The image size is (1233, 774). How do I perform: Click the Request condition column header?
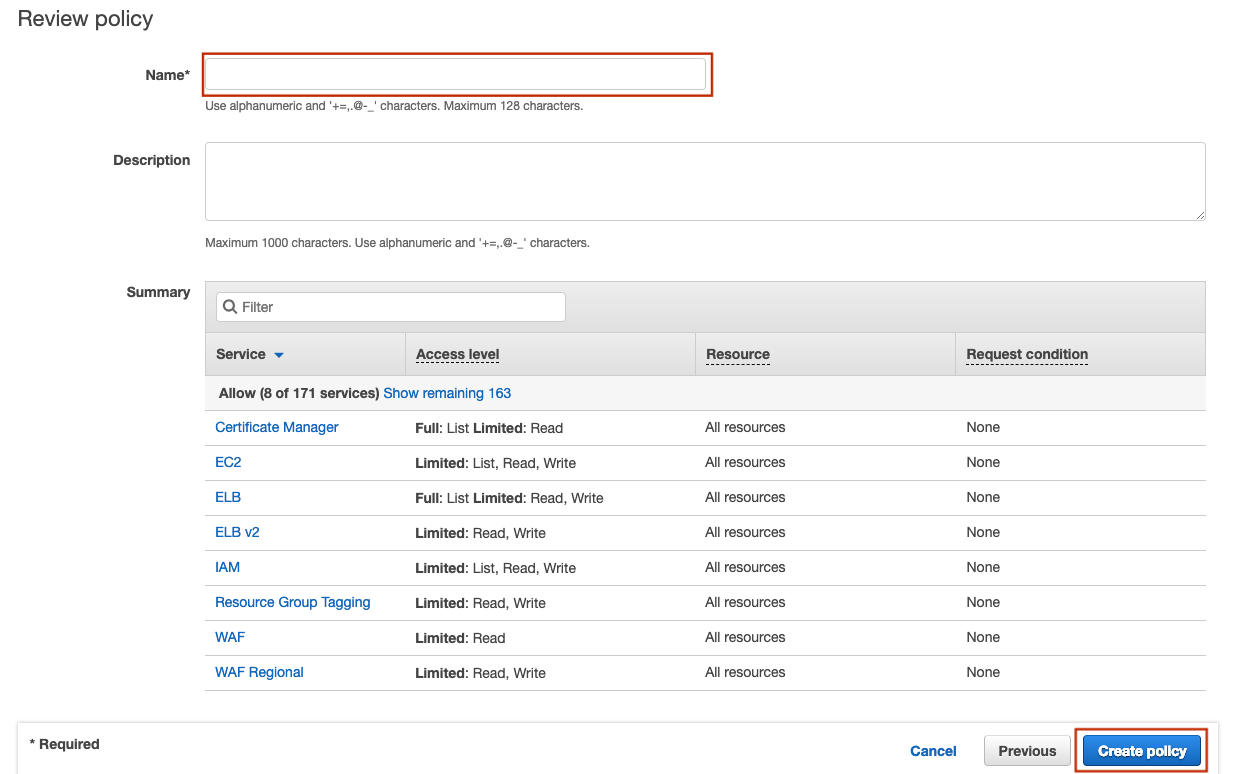click(x=1026, y=354)
